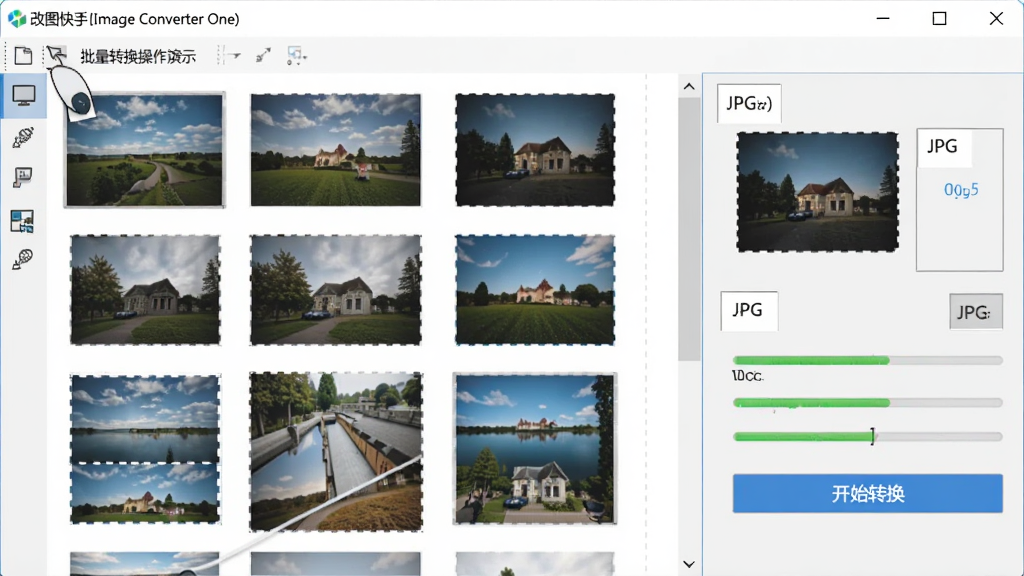Viewport: 1024px width, 576px height.
Task: Select dark house thumbnail in first row
Action: click(535, 150)
